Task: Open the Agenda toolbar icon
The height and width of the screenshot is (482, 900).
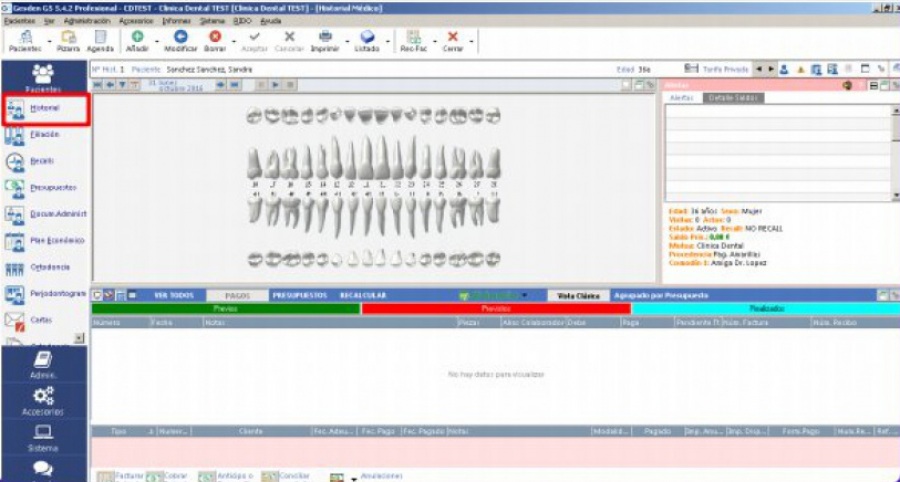Action: [x=100, y=41]
